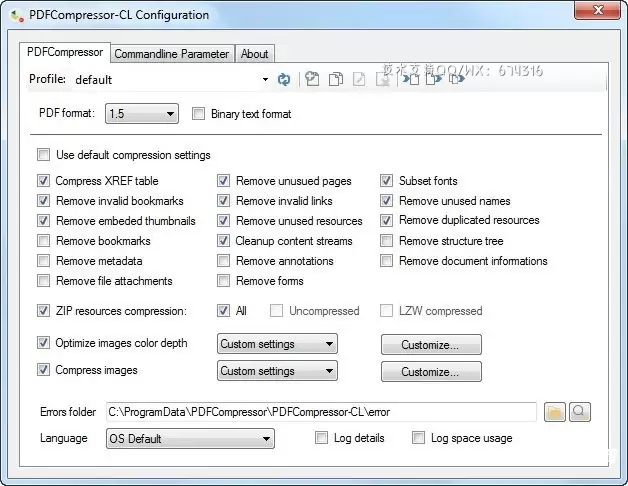Enable Remove bookmarks option
628x486 pixels.
tap(43, 241)
